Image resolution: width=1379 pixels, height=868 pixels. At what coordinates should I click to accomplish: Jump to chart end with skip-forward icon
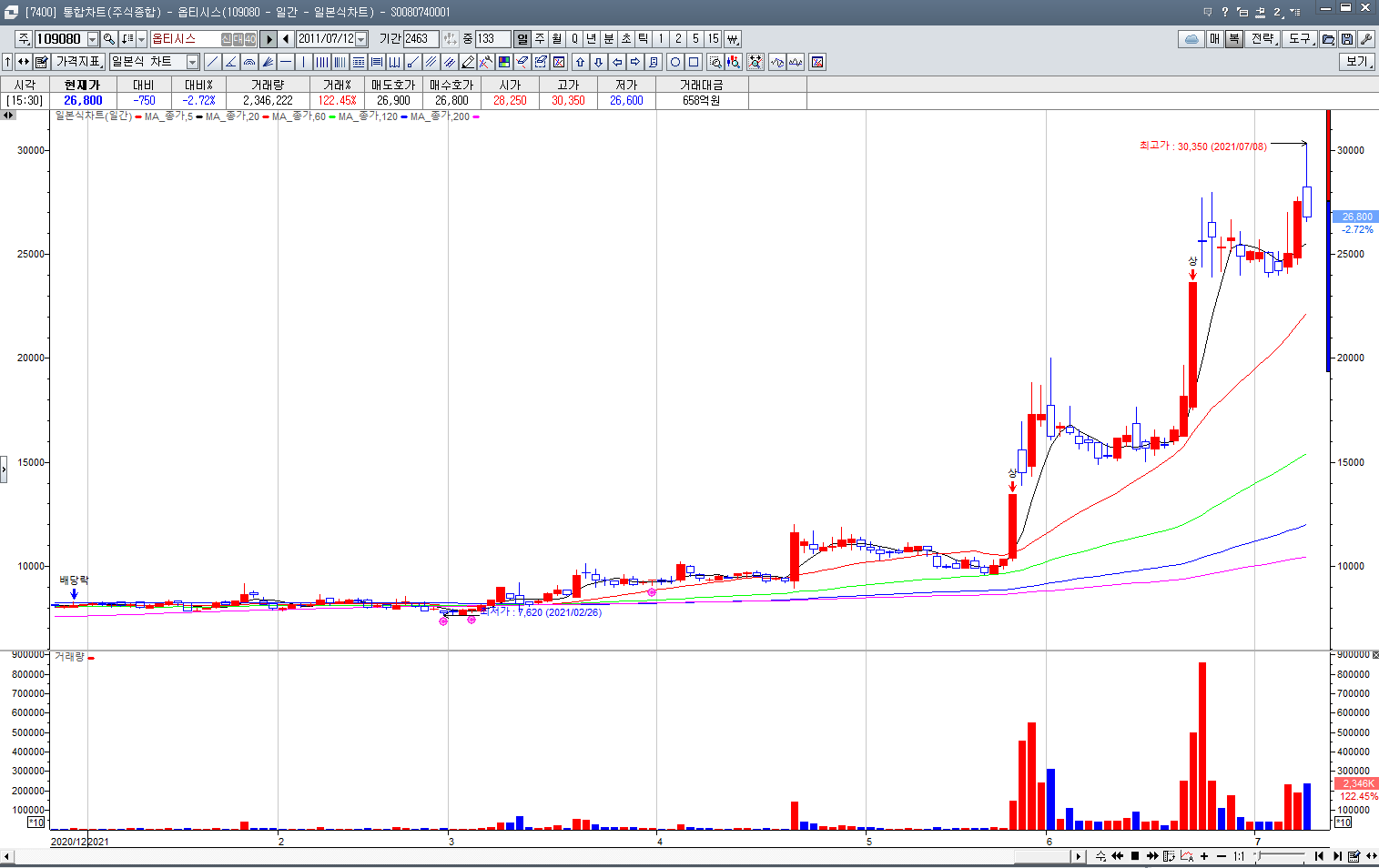1337,856
